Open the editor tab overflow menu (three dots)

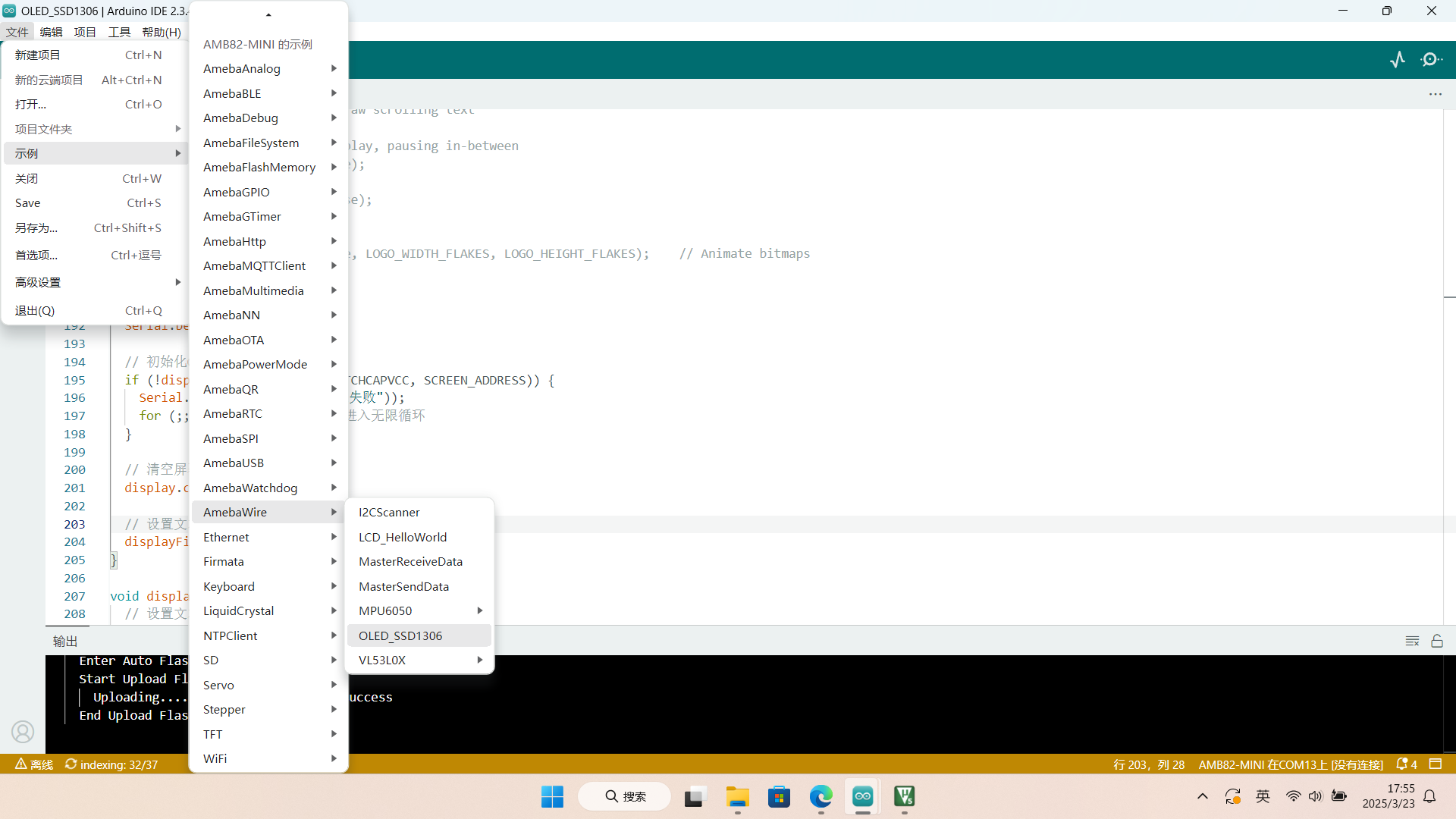pos(1436,94)
